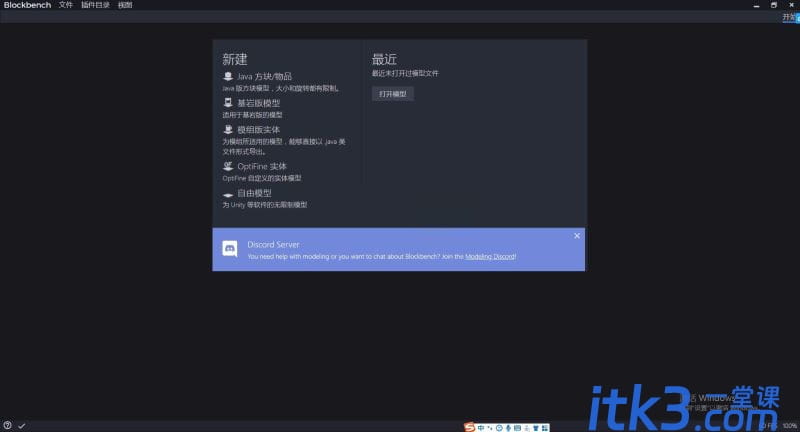
Task: Open the IME toolbox grid icon
Action: [545, 428]
